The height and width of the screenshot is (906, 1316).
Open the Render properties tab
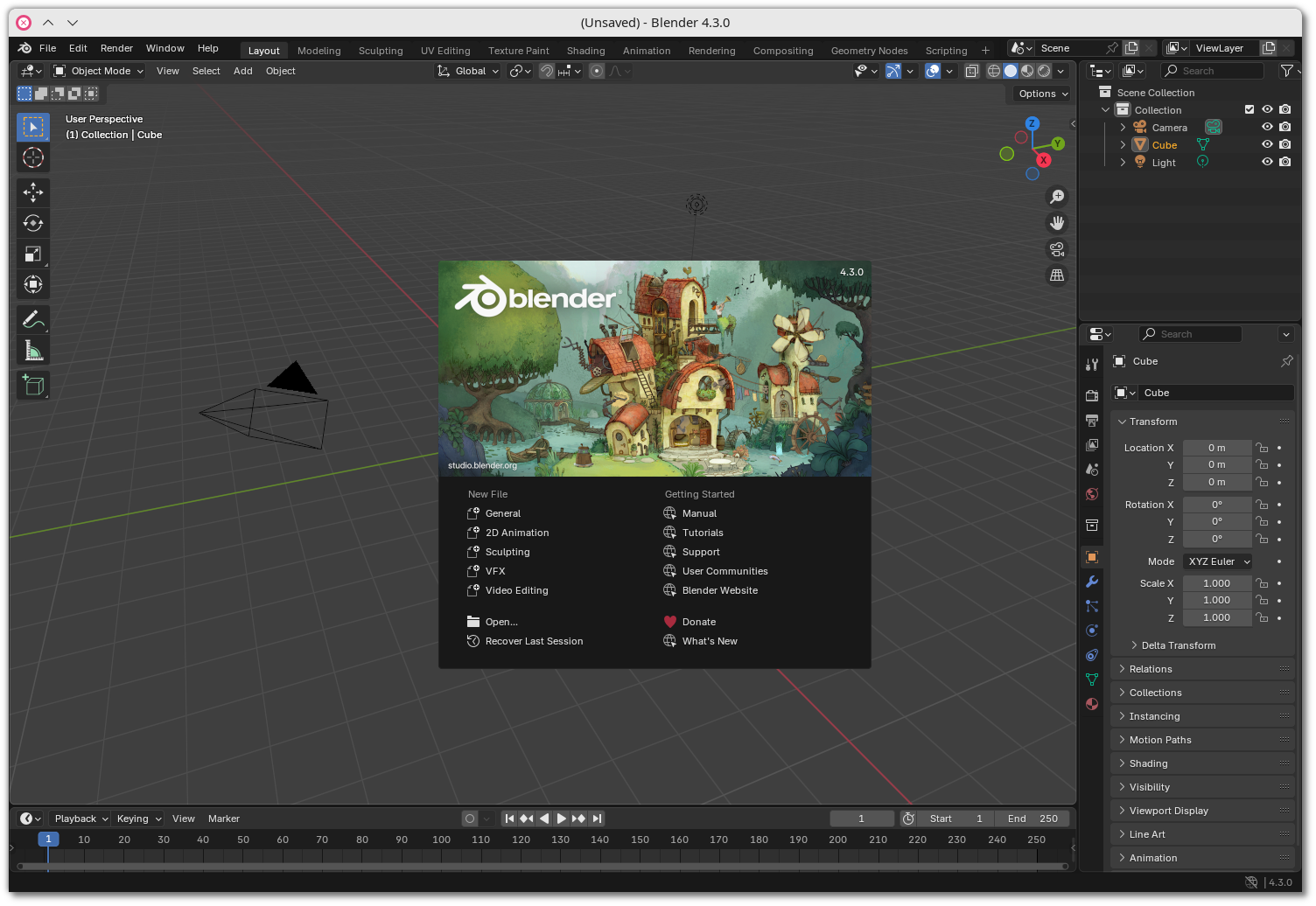(x=1092, y=396)
